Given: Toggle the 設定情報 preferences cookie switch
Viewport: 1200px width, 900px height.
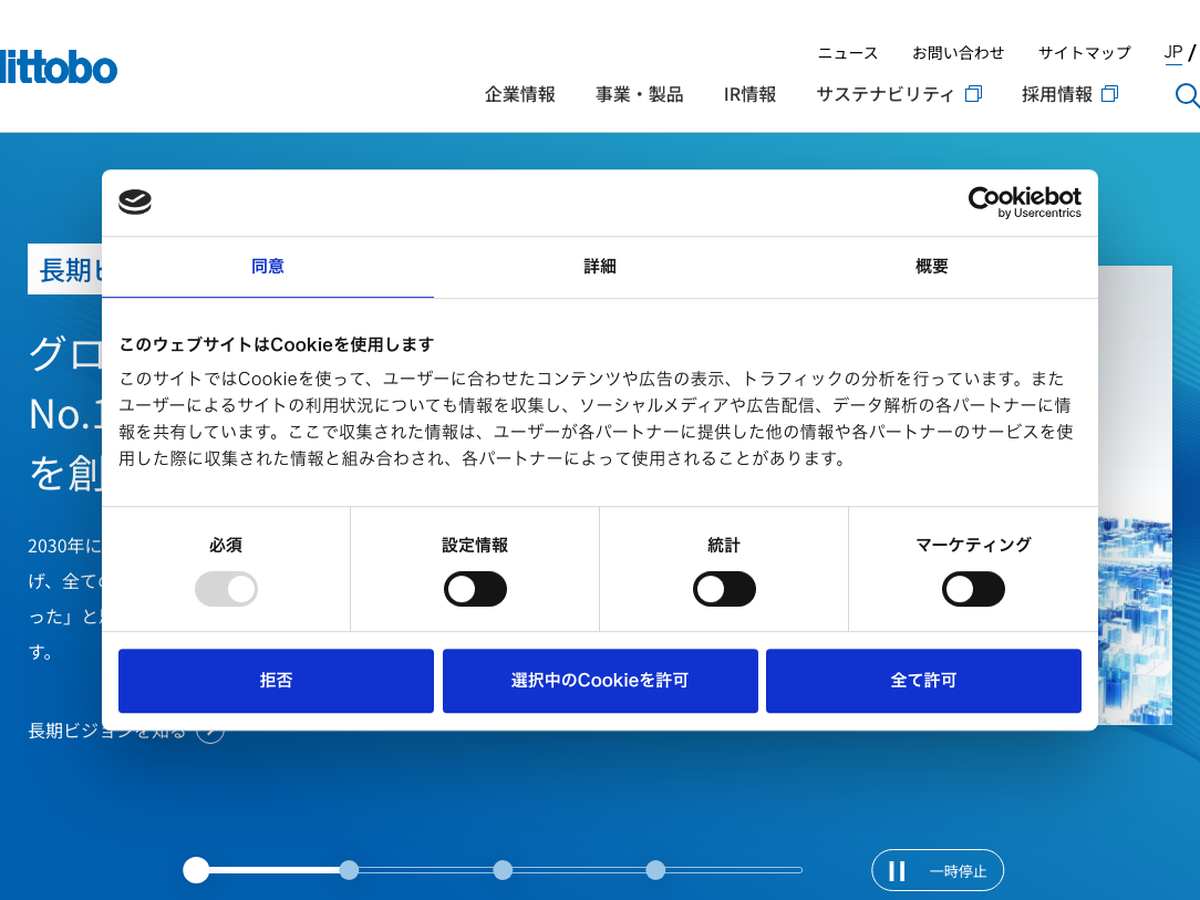Looking at the screenshot, I should (x=475, y=589).
